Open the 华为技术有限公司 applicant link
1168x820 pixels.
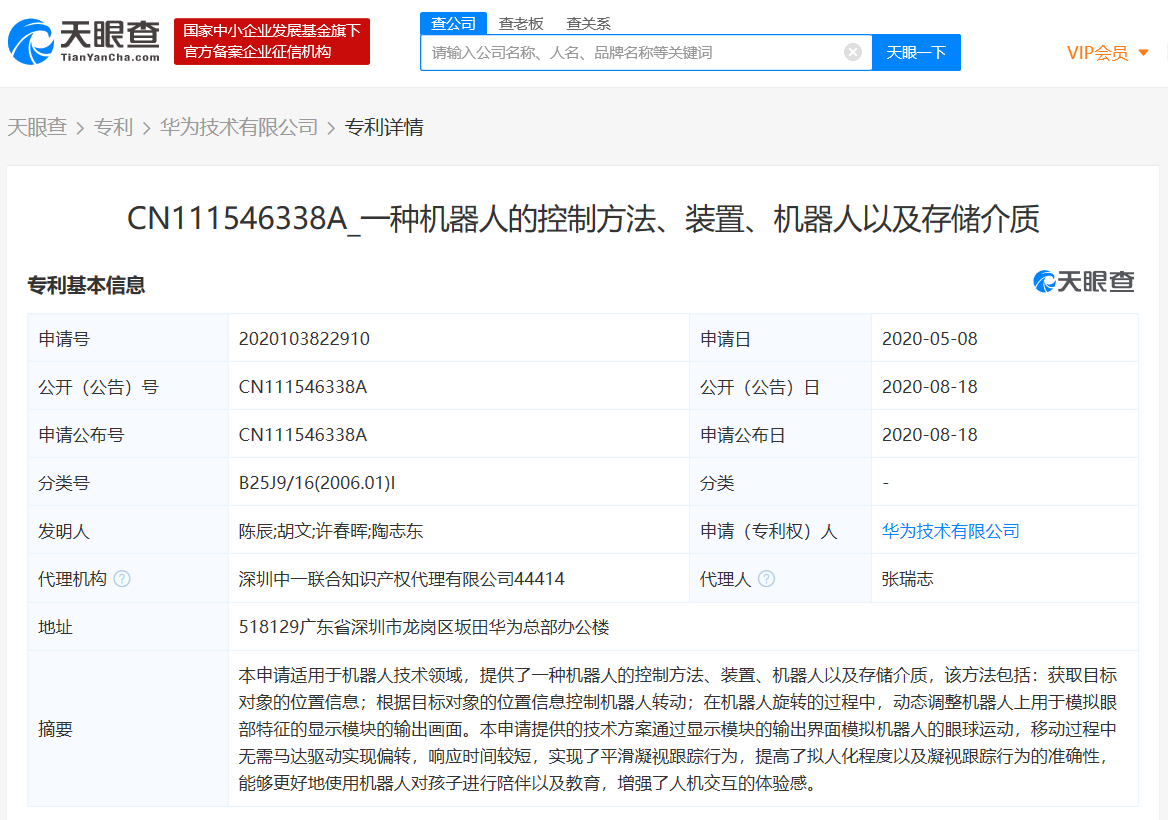click(951, 531)
